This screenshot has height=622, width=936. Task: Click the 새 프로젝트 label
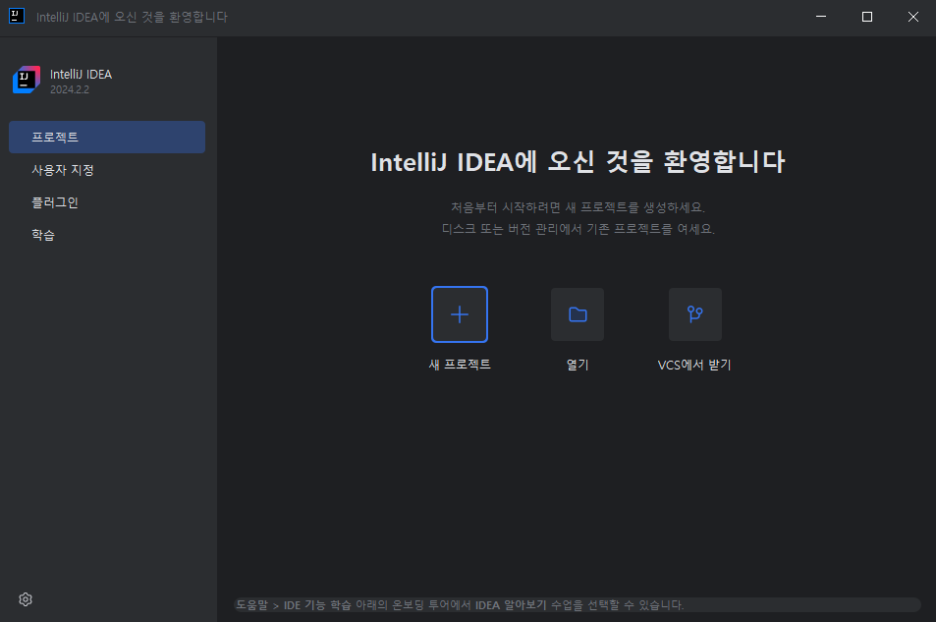[x=460, y=364]
